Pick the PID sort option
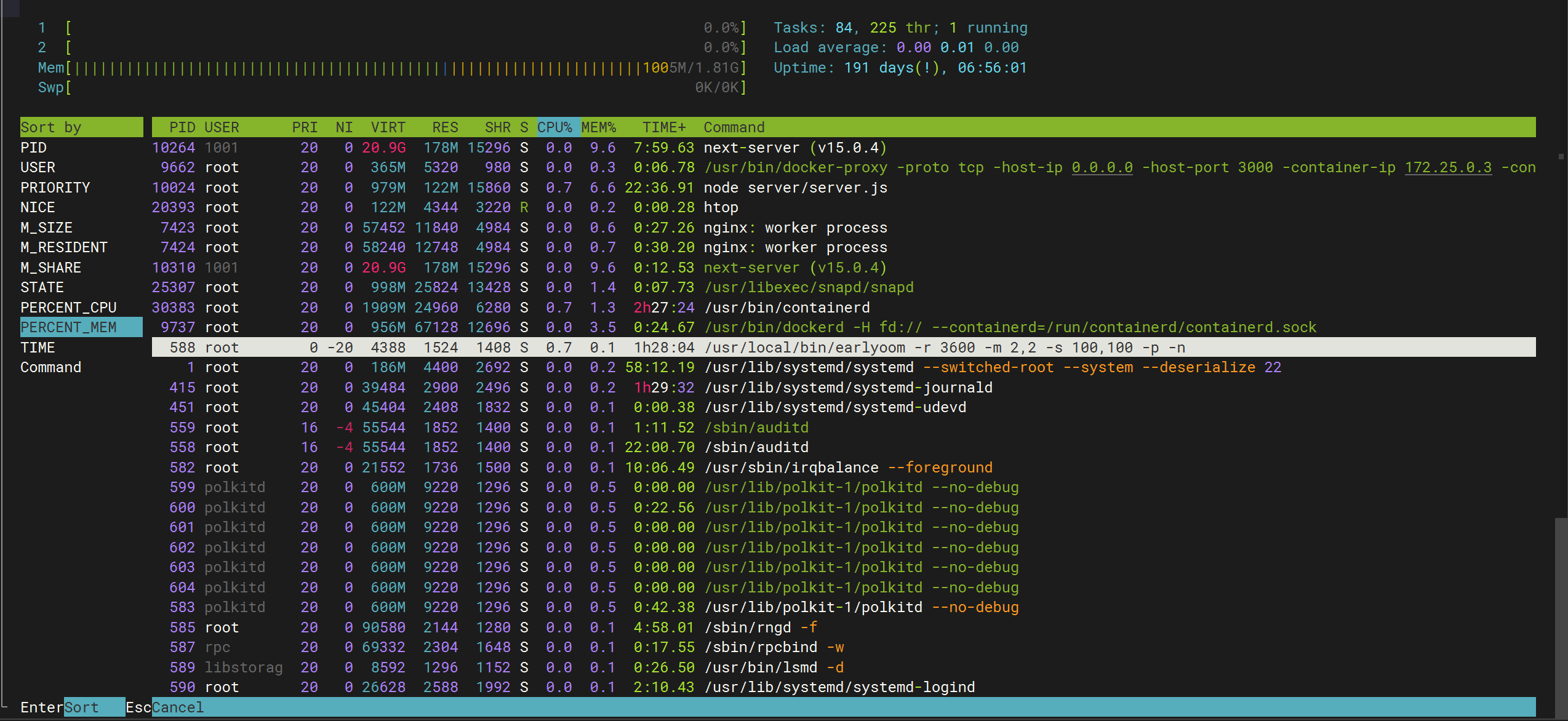The height and width of the screenshot is (721, 1568). coord(33,148)
